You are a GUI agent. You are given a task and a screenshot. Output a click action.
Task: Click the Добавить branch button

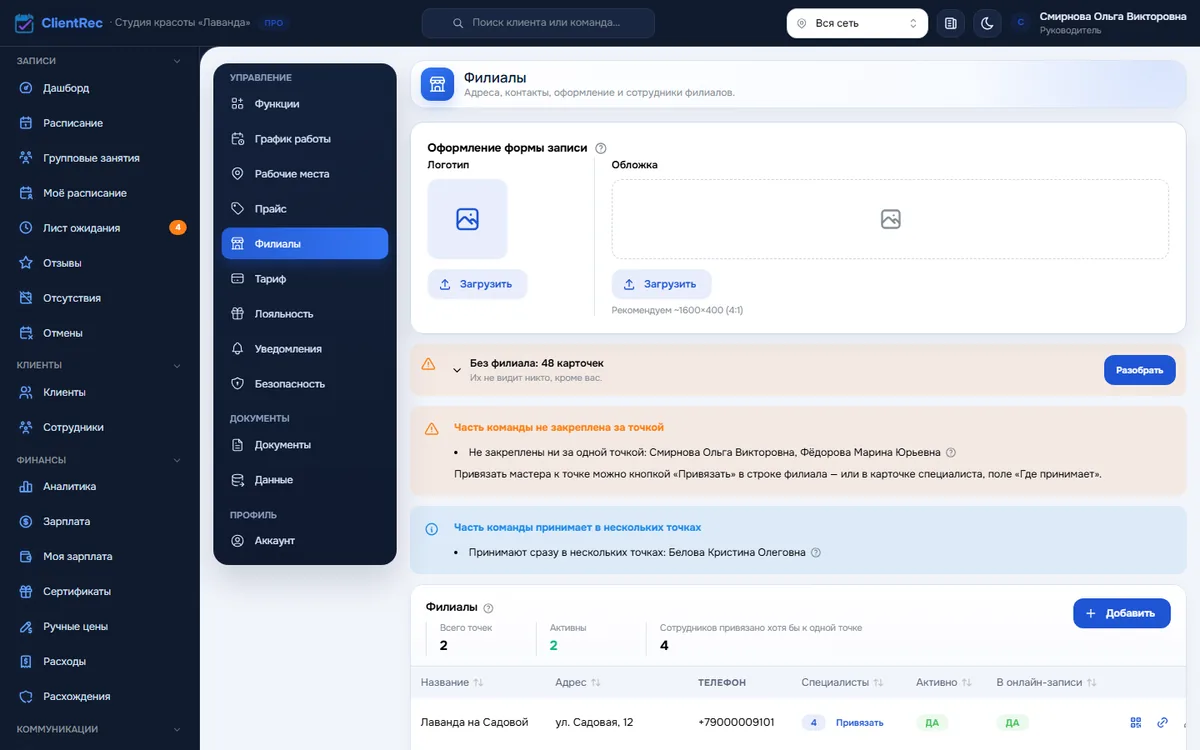(1122, 613)
